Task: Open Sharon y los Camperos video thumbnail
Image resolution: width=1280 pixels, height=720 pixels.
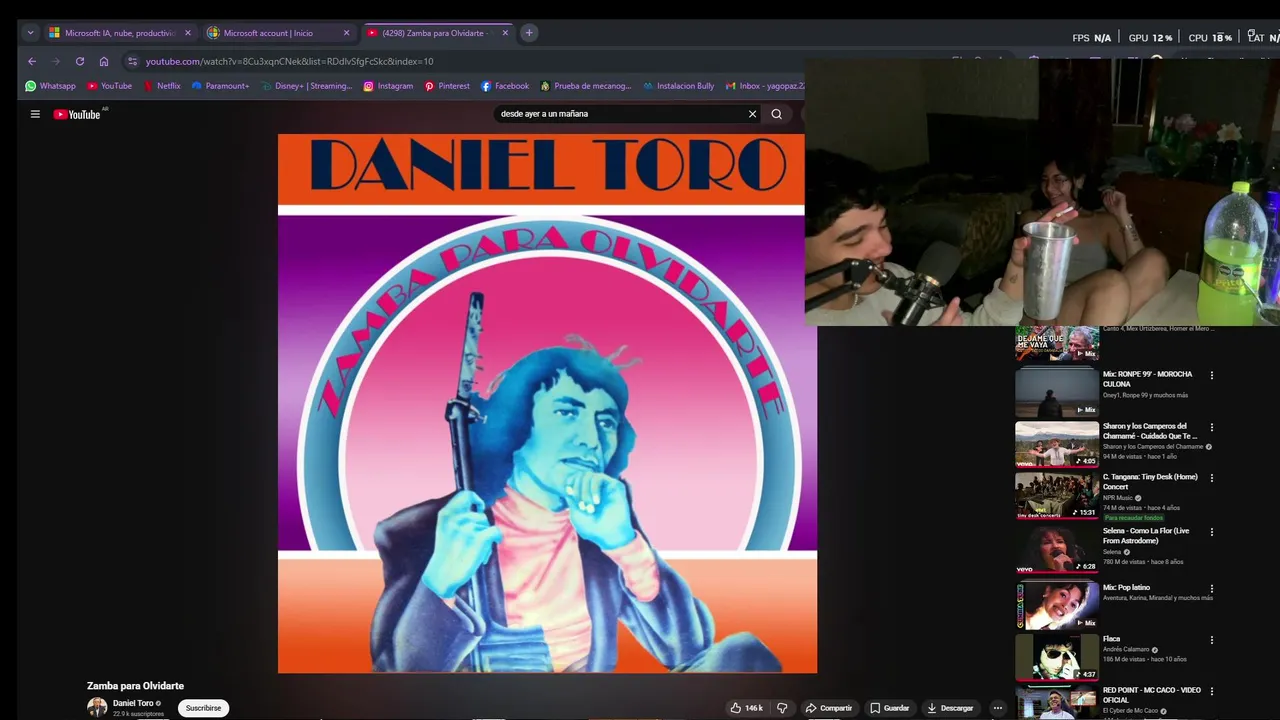Action: pyautogui.click(x=1057, y=444)
